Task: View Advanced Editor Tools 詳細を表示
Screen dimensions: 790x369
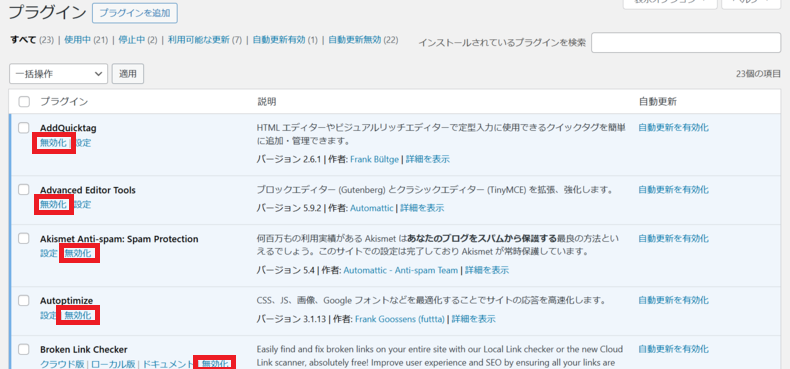Action: tap(422, 208)
